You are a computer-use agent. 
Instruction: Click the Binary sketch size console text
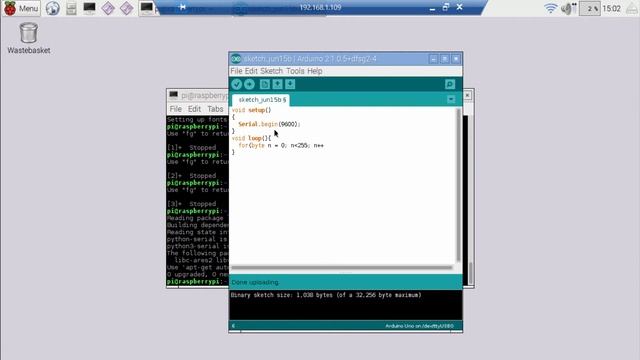326,295
